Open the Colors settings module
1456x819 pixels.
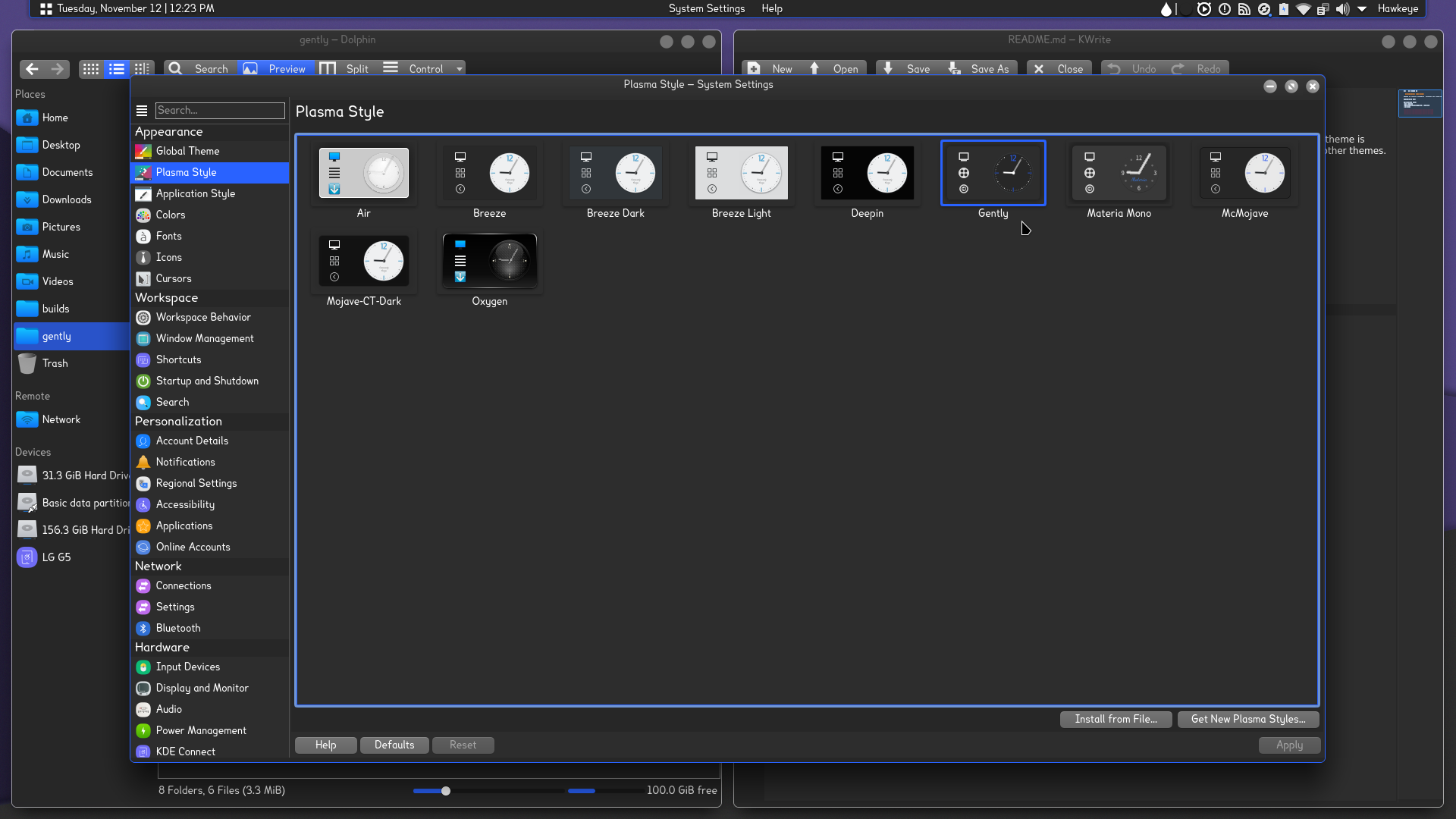(209, 215)
